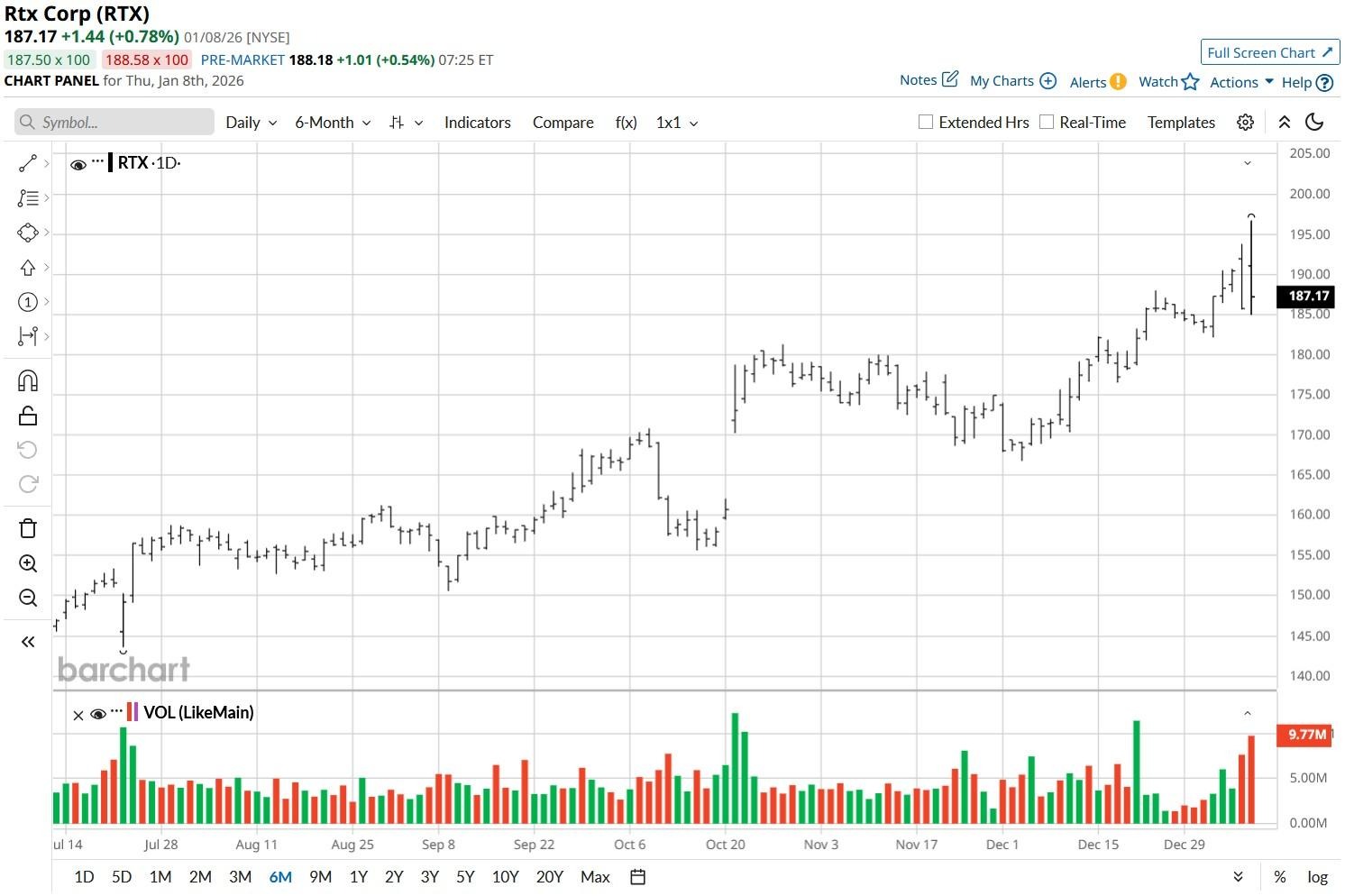Viewport: 1345px width, 896px height.
Task: Focus the Symbol search field
Action: (114, 123)
